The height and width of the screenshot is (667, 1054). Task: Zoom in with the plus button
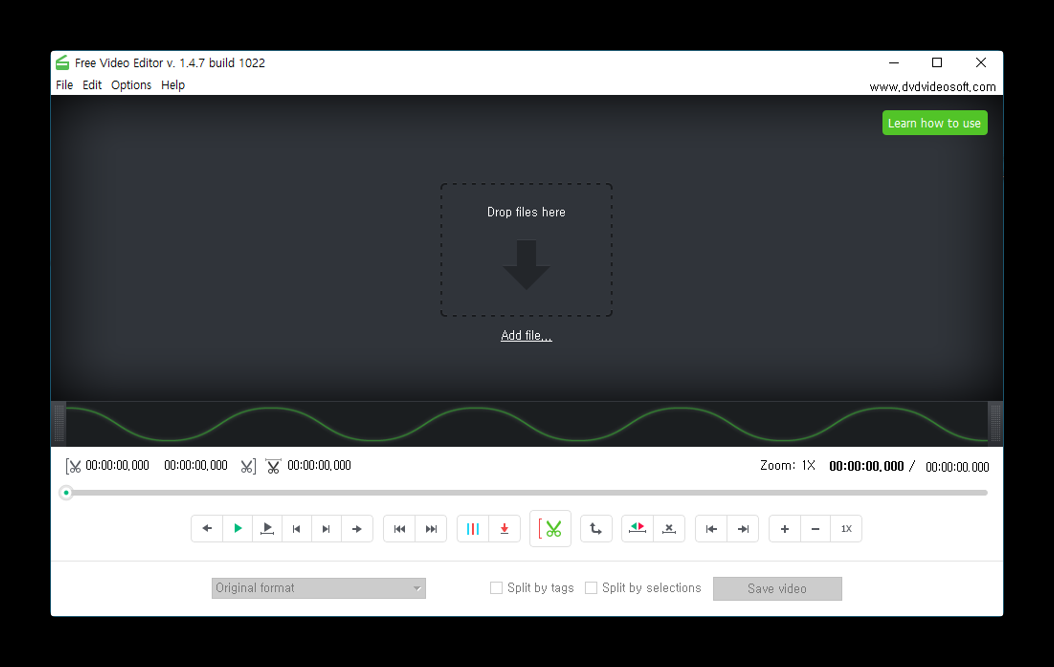[784, 528]
